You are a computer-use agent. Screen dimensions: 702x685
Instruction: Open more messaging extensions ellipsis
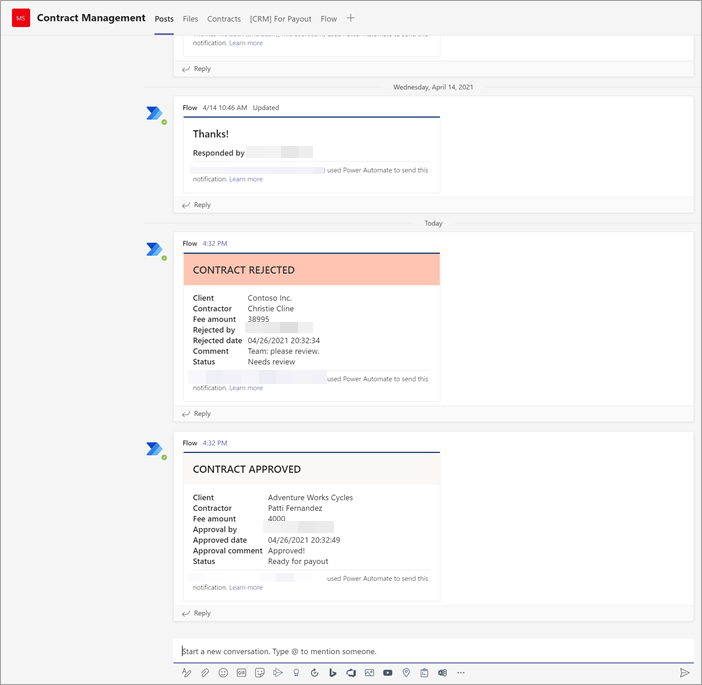coord(460,673)
